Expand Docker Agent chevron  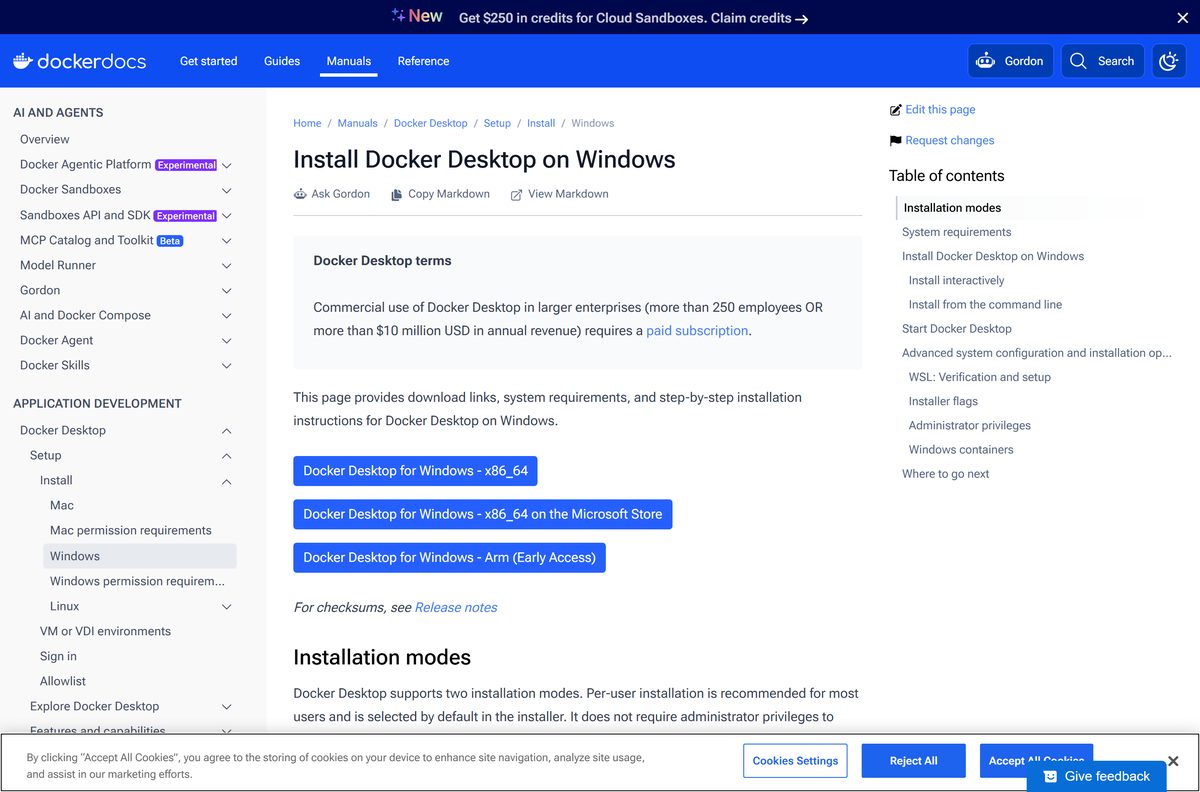227,340
